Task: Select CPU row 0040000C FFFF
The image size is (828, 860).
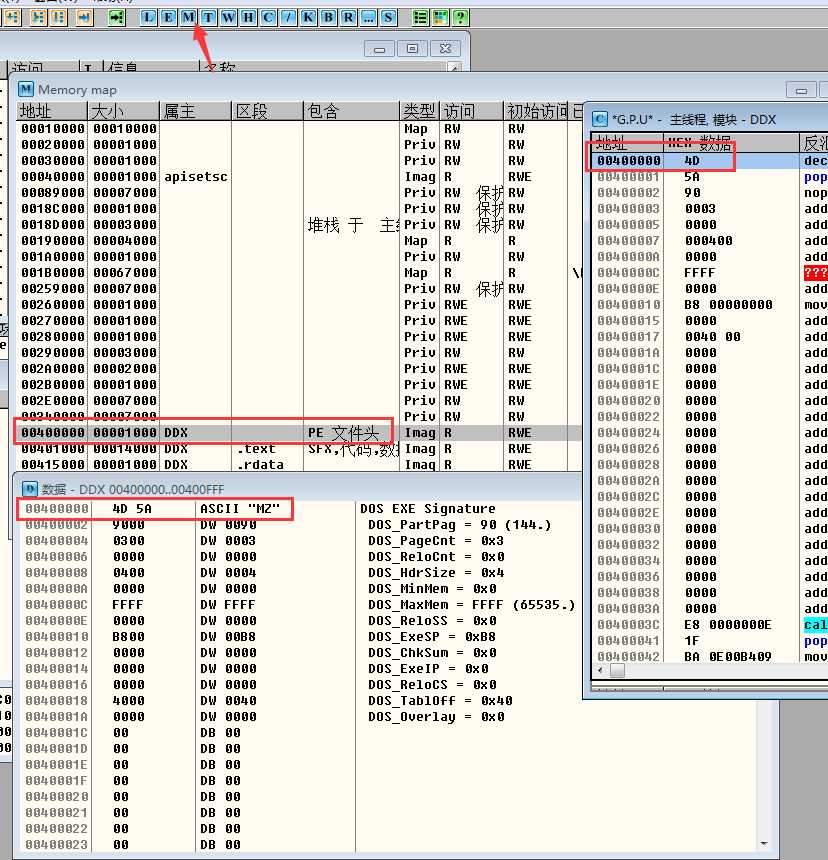Action: (x=710, y=273)
